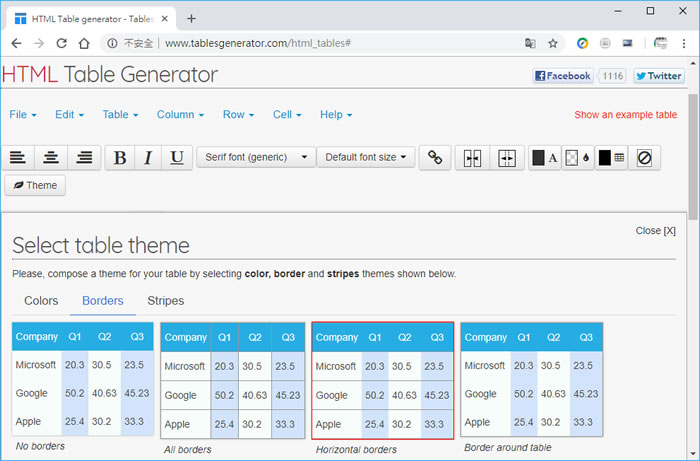
Task: Open the Table menu
Action: [x=120, y=115]
